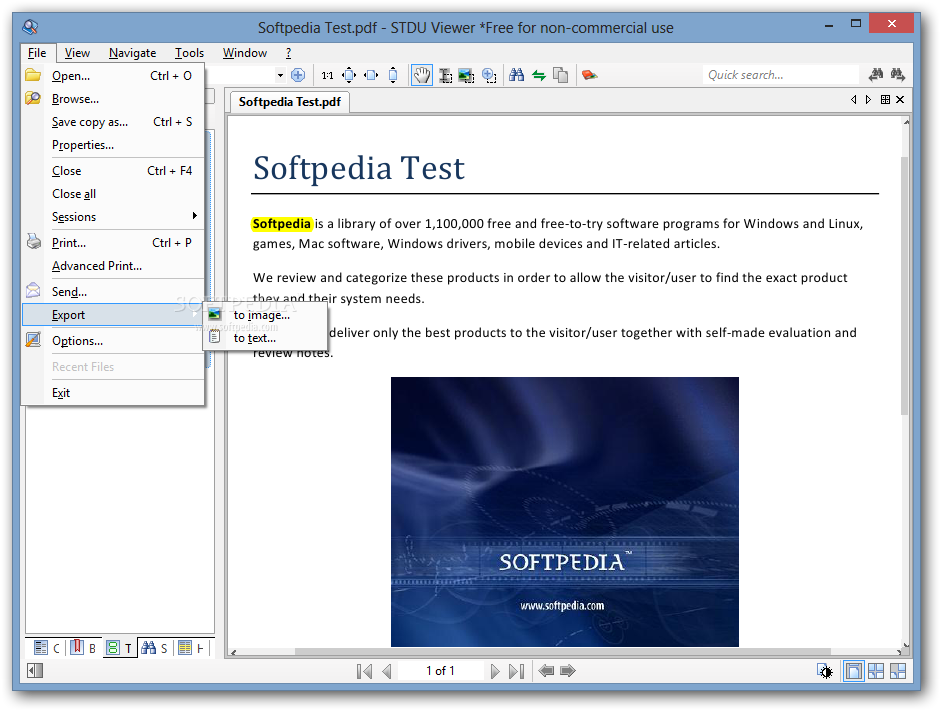
Task: Click the copy pages icon
Action: tap(561, 75)
